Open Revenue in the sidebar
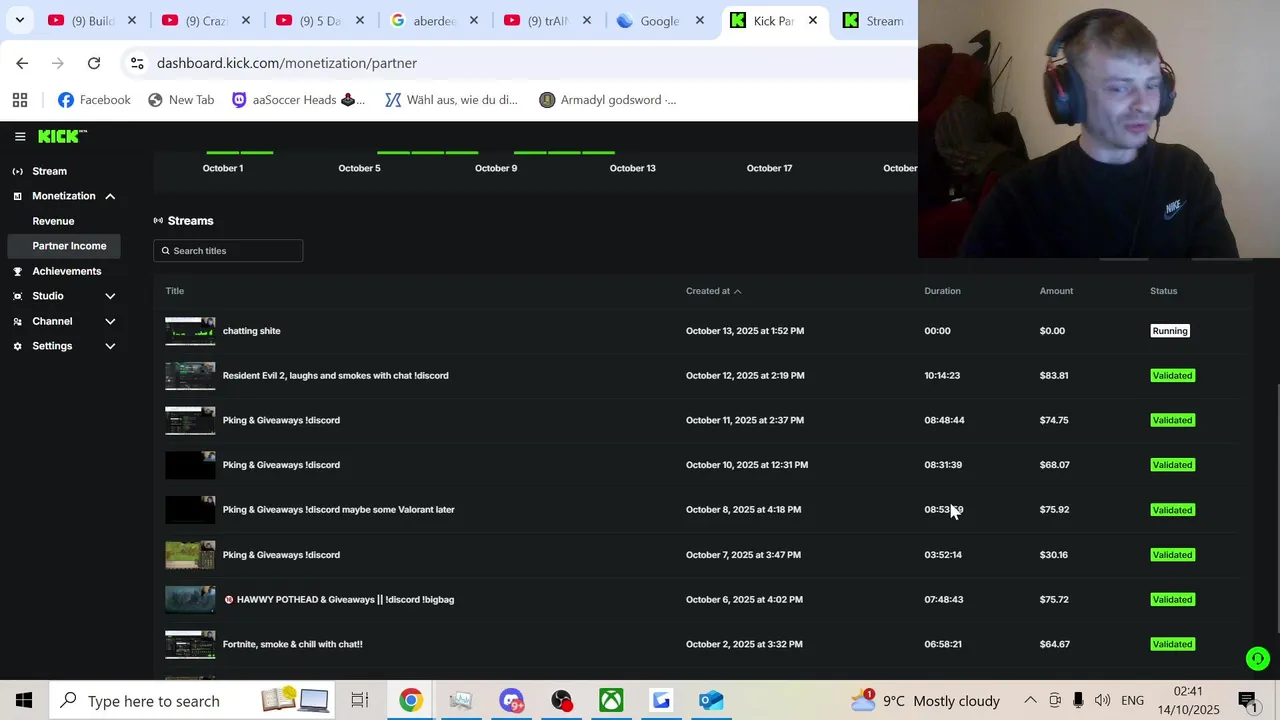This screenshot has height=720, width=1280. [x=53, y=221]
